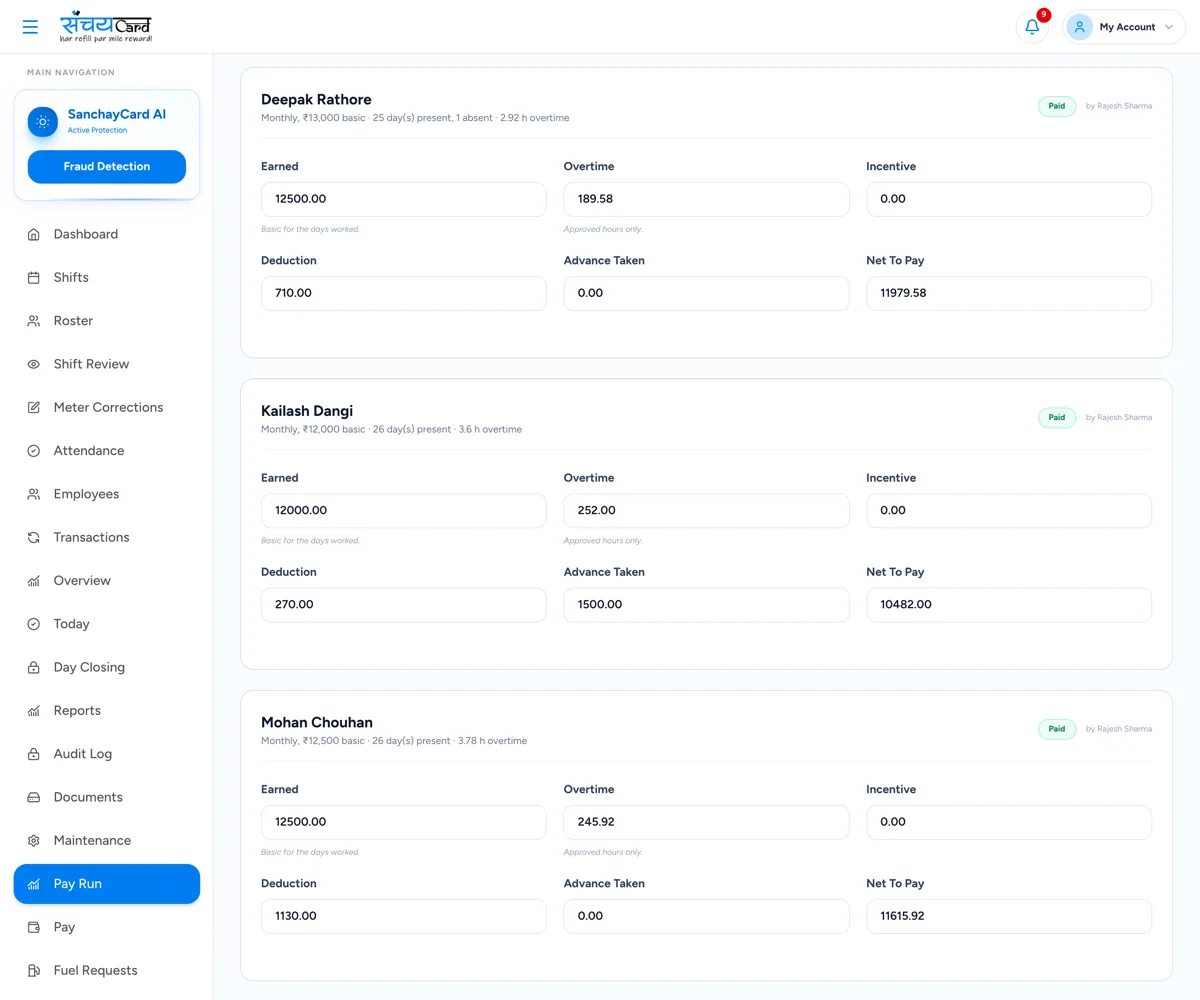Open the Reports menu item
The width and height of the screenshot is (1200, 1000).
click(107, 711)
